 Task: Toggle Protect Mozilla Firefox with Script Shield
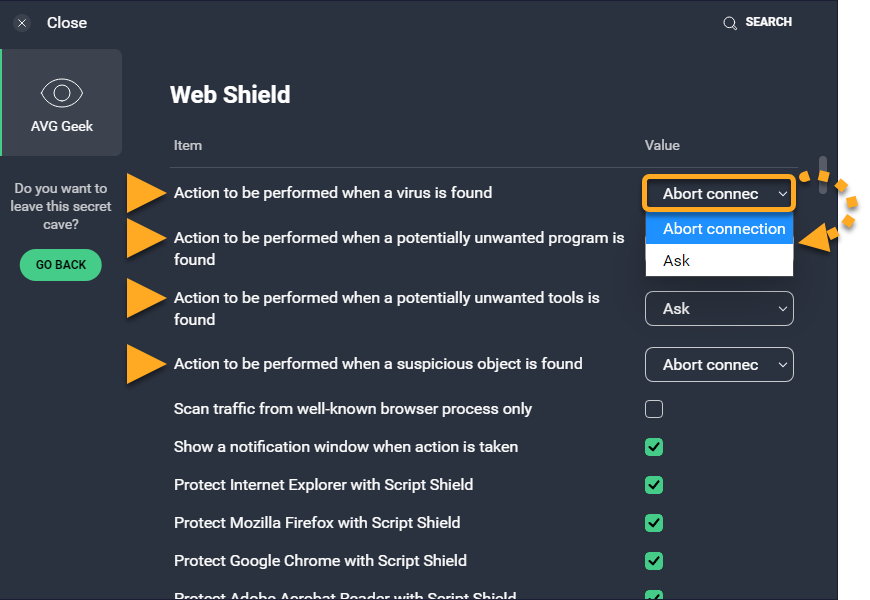point(654,523)
